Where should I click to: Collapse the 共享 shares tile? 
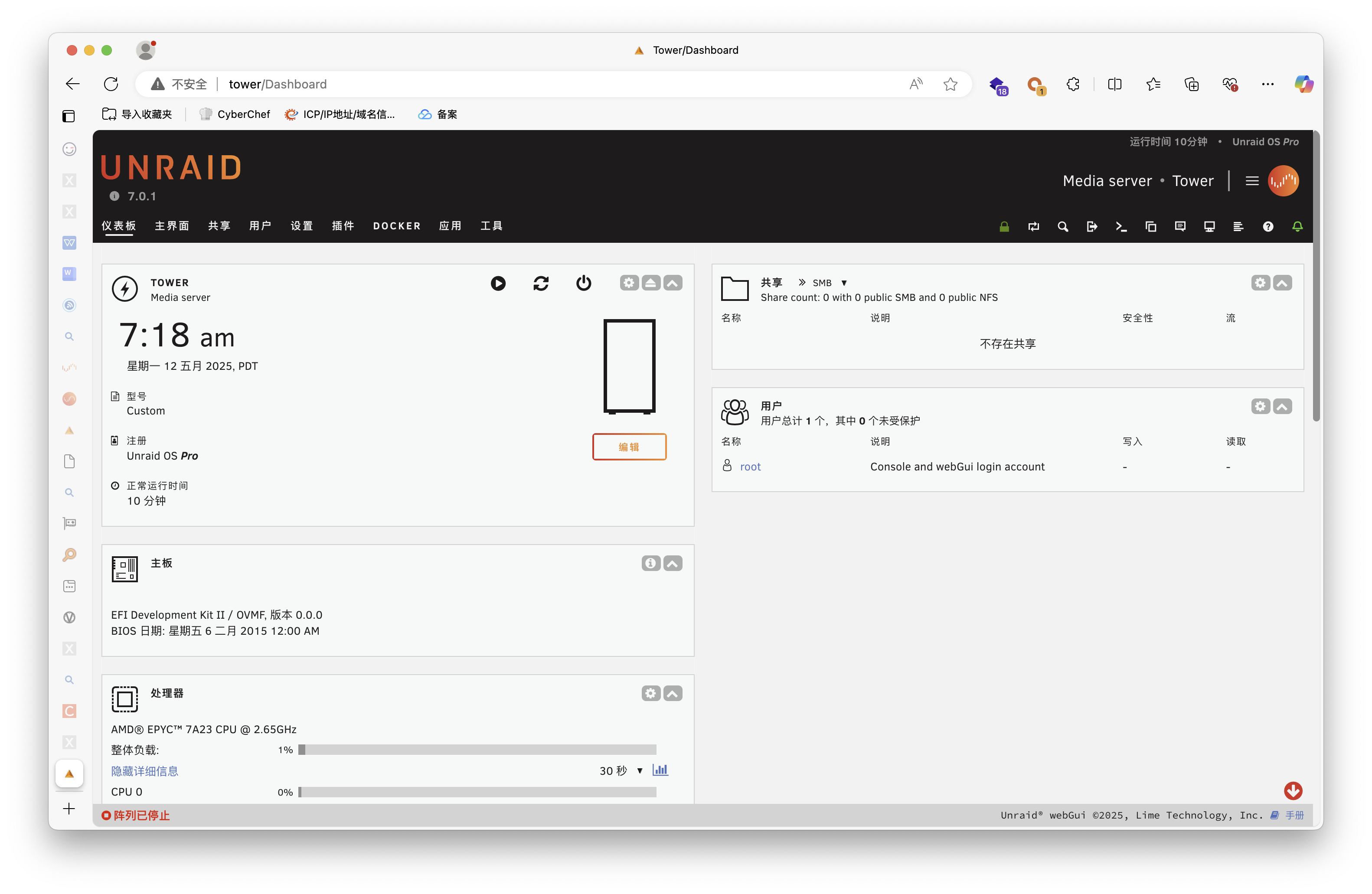pos(1282,283)
